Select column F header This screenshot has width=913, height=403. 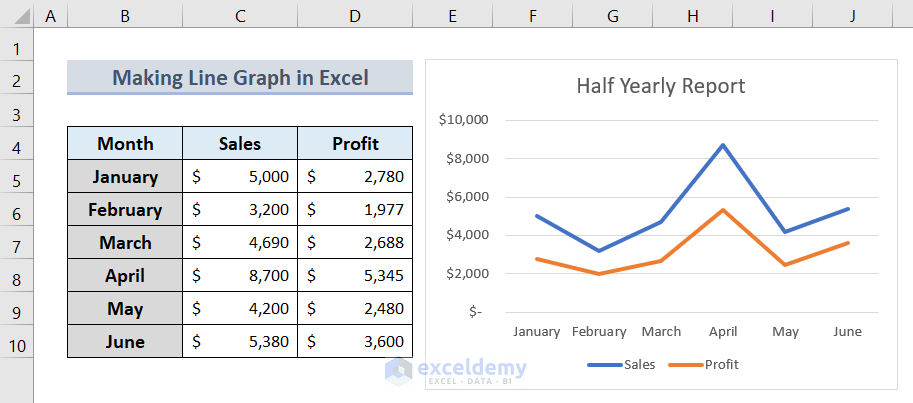coord(532,17)
